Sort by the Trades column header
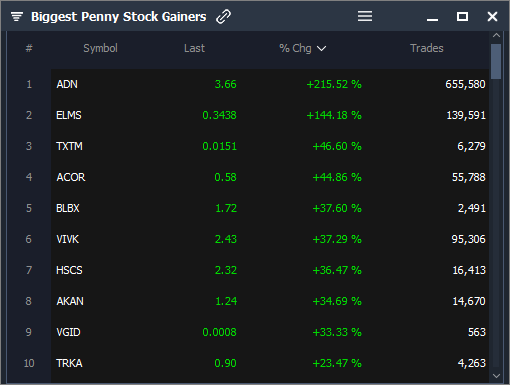The image size is (510, 385). click(427, 48)
